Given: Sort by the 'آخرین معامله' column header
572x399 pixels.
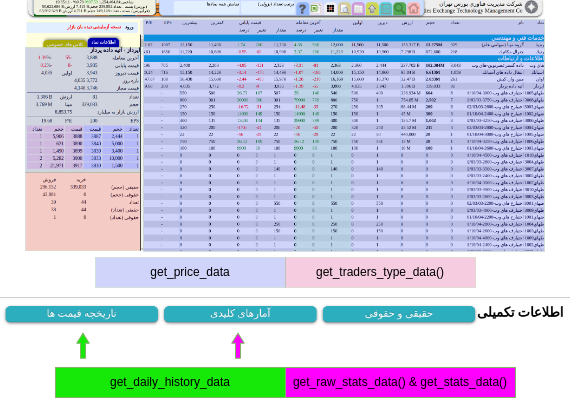Looking at the screenshot, I should pyautogui.click(x=309, y=23).
